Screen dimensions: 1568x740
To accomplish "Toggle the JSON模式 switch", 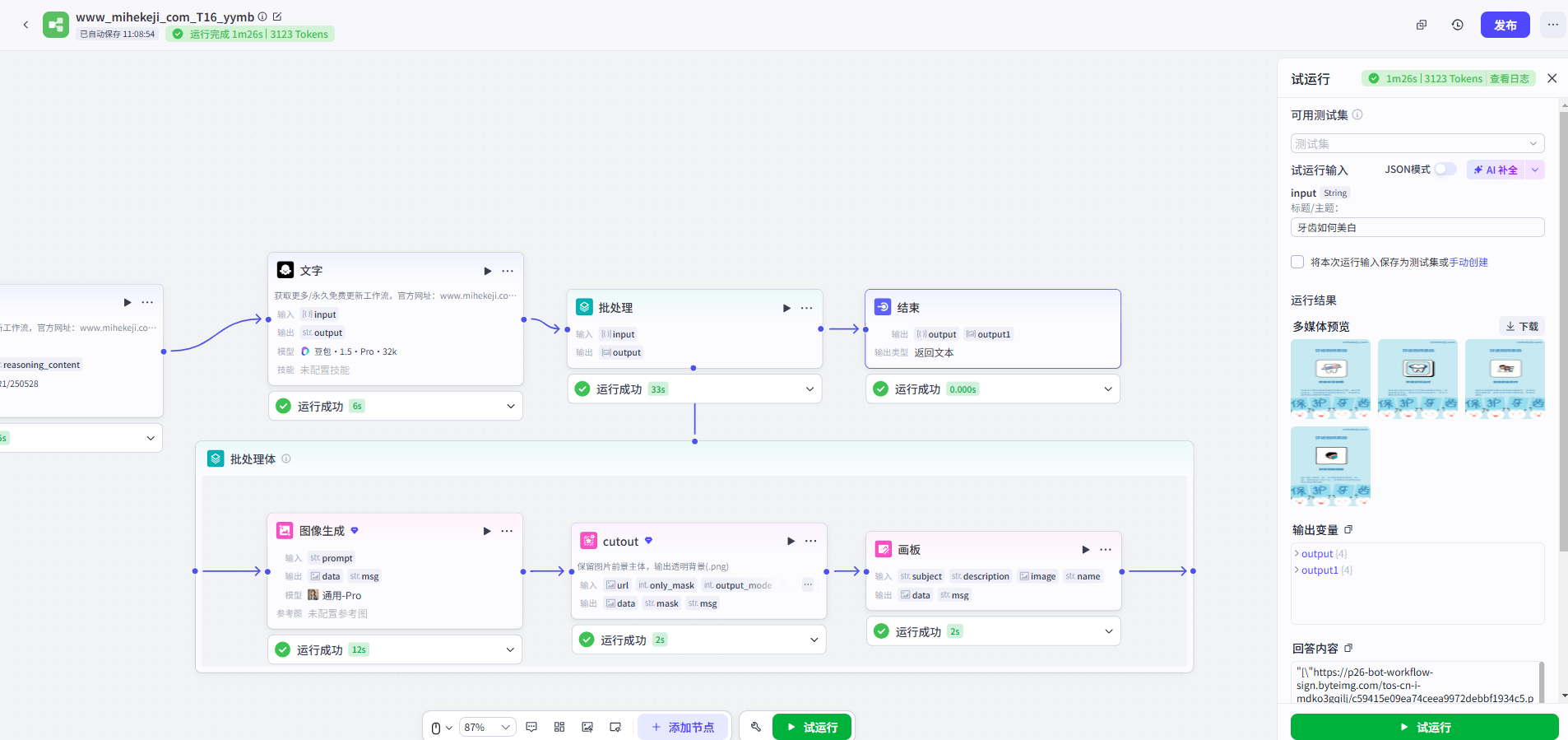I will point(1445,170).
